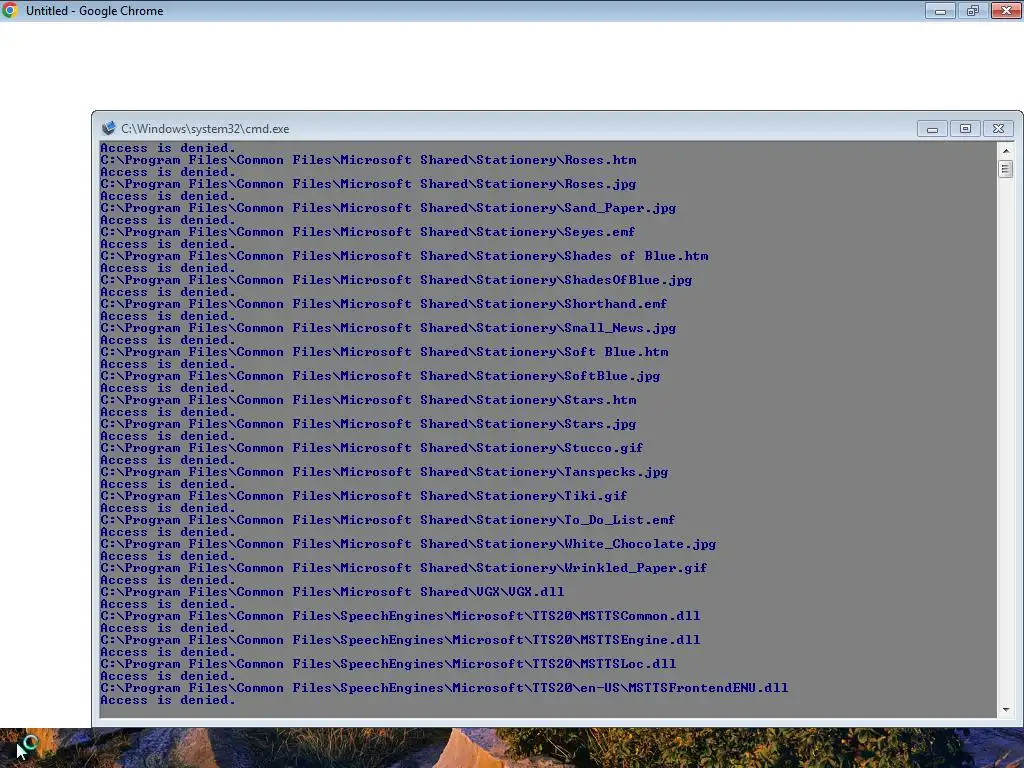Click the MSTTSFrontendENU.dll path line
This screenshot has width=1024, height=768.
click(444, 688)
